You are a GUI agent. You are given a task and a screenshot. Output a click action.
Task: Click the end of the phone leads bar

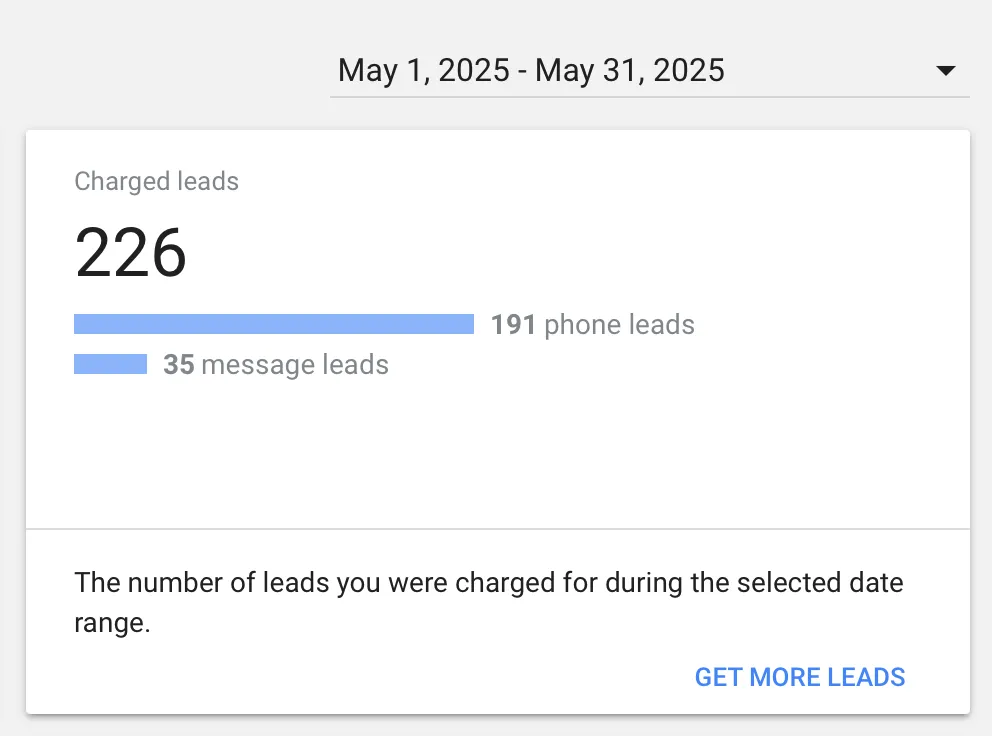(468, 323)
